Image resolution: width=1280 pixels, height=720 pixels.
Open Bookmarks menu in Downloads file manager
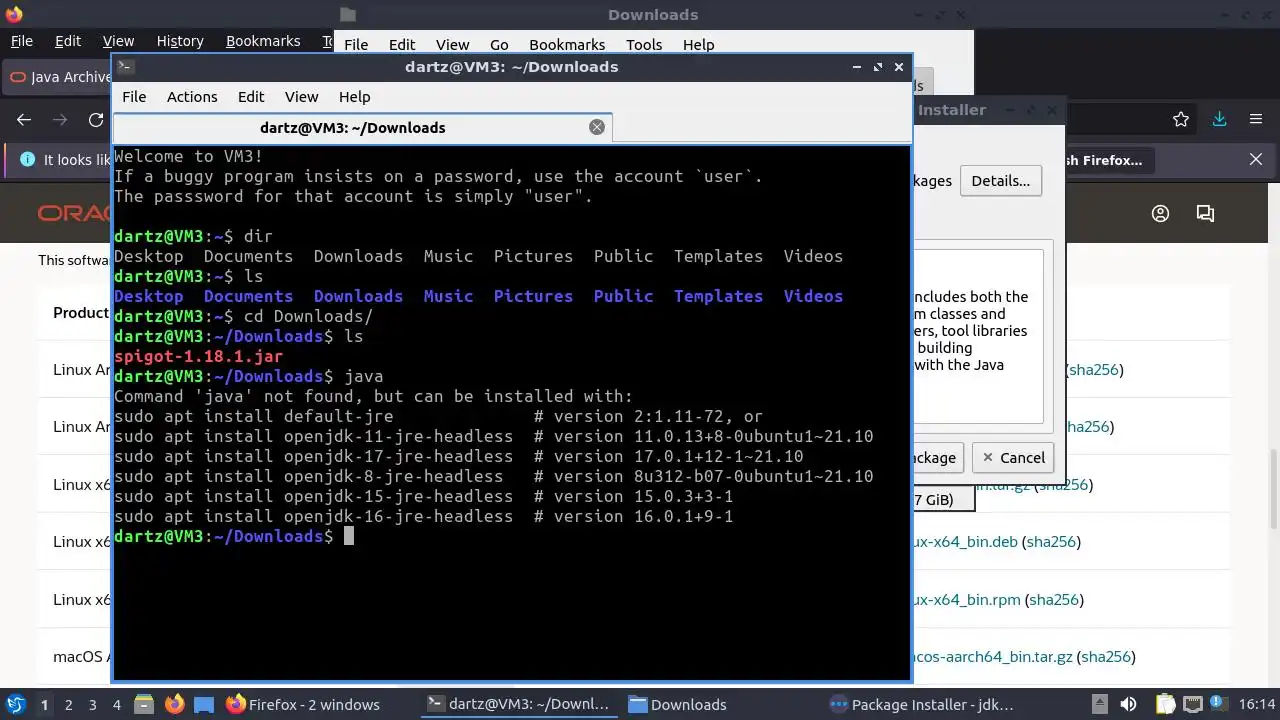567,45
